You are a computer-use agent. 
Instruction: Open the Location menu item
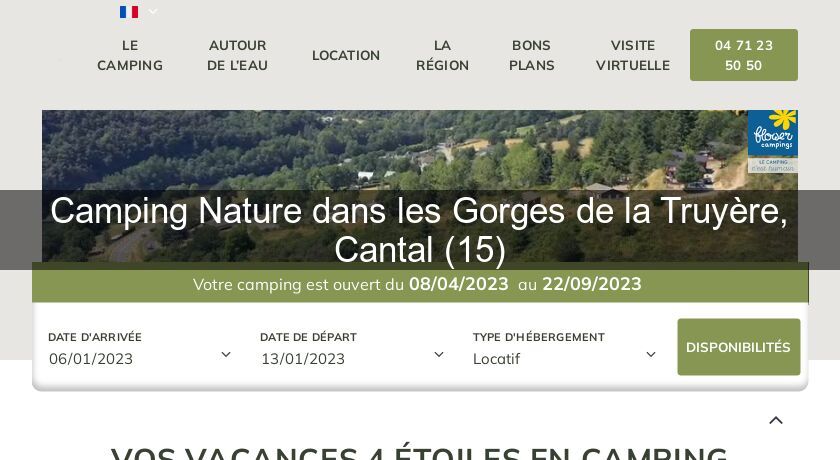[346, 55]
